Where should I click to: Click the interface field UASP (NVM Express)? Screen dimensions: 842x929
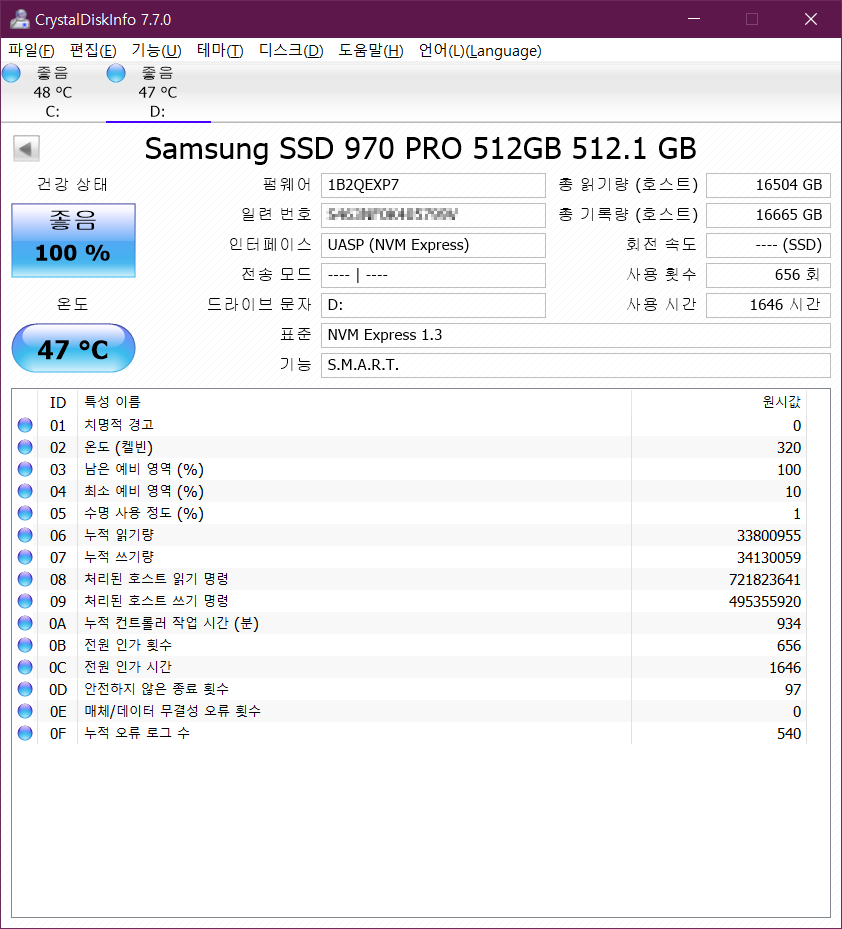433,245
